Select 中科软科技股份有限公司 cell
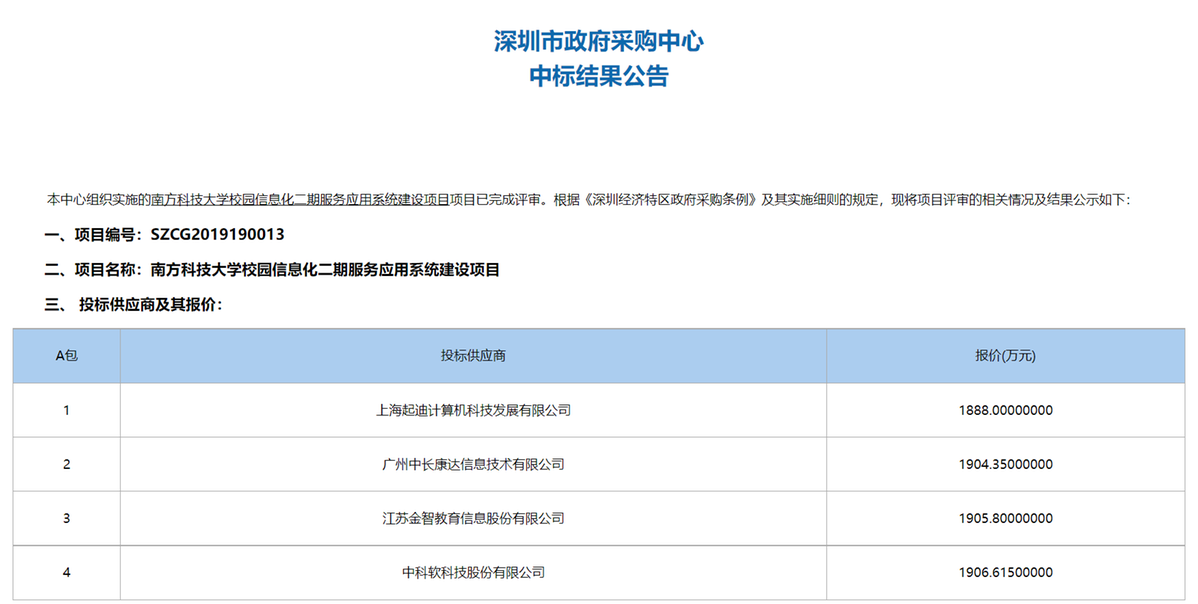 tap(473, 573)
